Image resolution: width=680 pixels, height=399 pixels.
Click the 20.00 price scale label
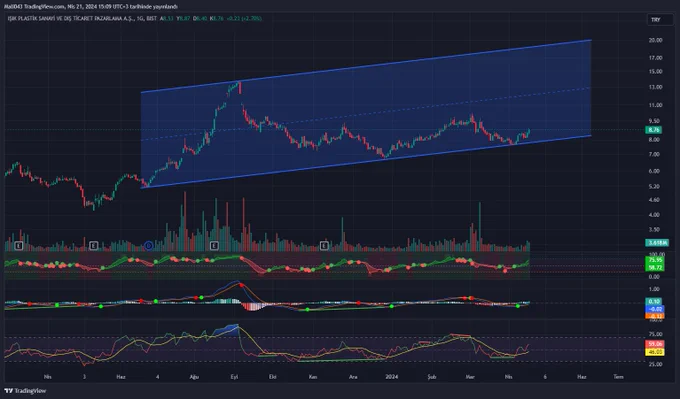[x=655, y=40]
